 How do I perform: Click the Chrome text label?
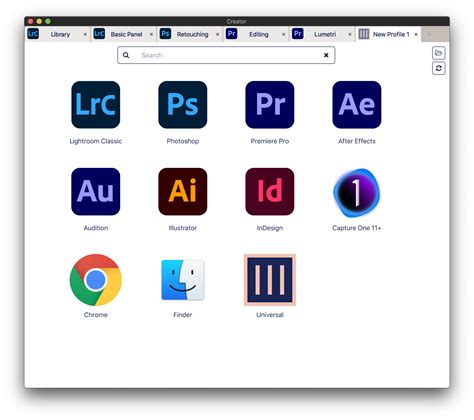pos(96,315)
